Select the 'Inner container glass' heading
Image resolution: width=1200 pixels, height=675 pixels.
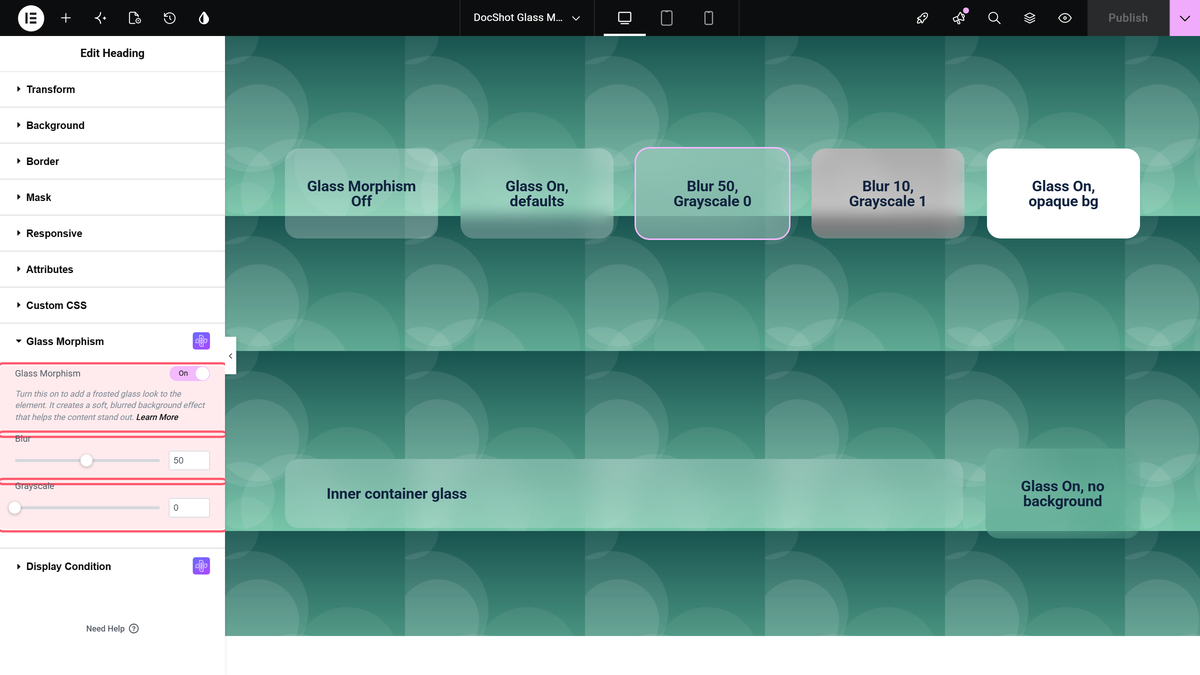point(397,493)
